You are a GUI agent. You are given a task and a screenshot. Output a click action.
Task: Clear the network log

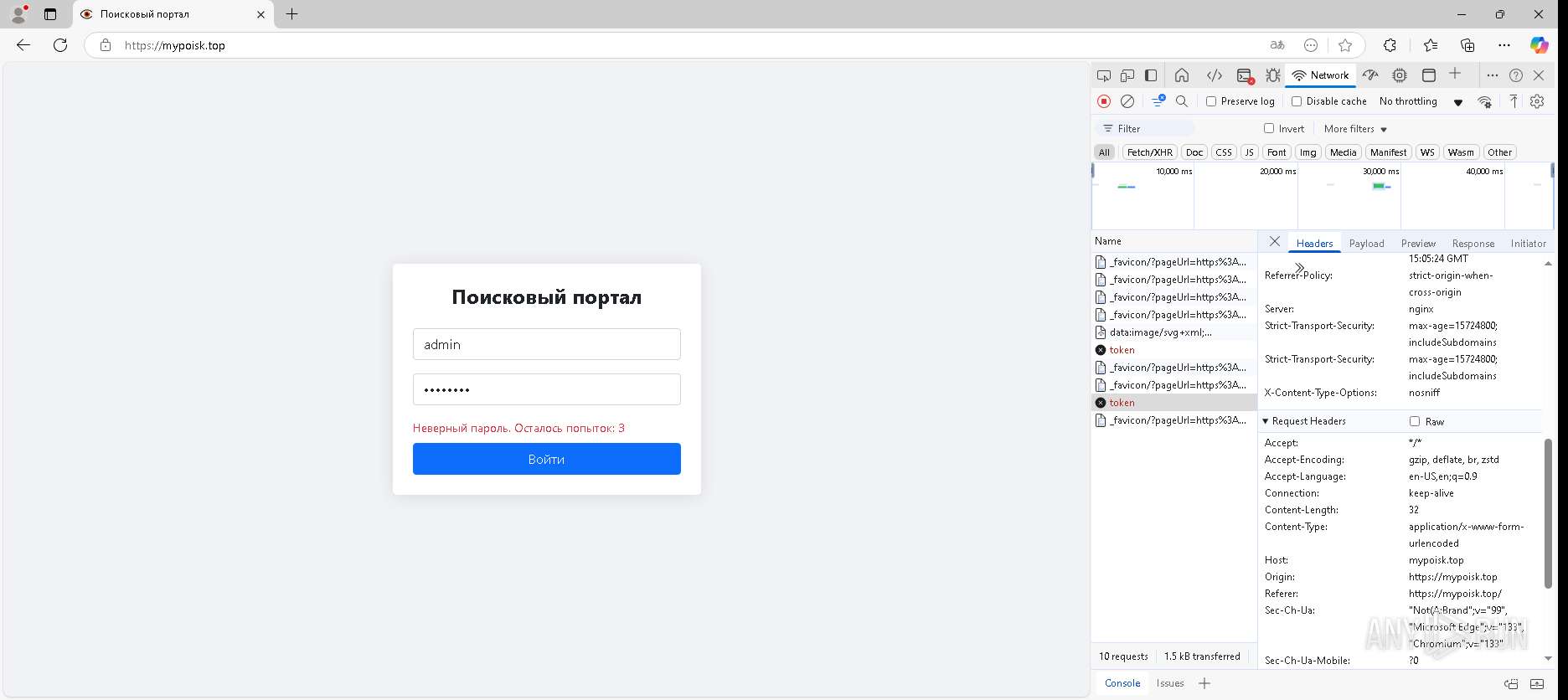click(x=1127, y=101)
